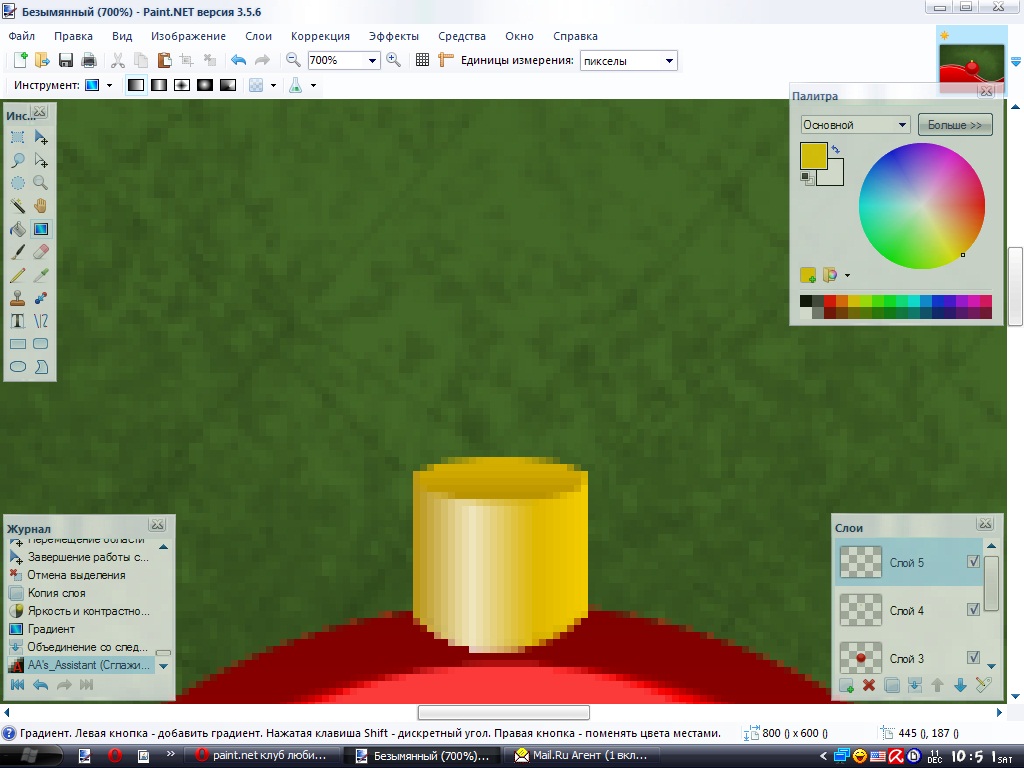This screenshot has height=768, width=1024.
Task: Select the Ellipse Select tool
Action: click(x=18, y=183)
